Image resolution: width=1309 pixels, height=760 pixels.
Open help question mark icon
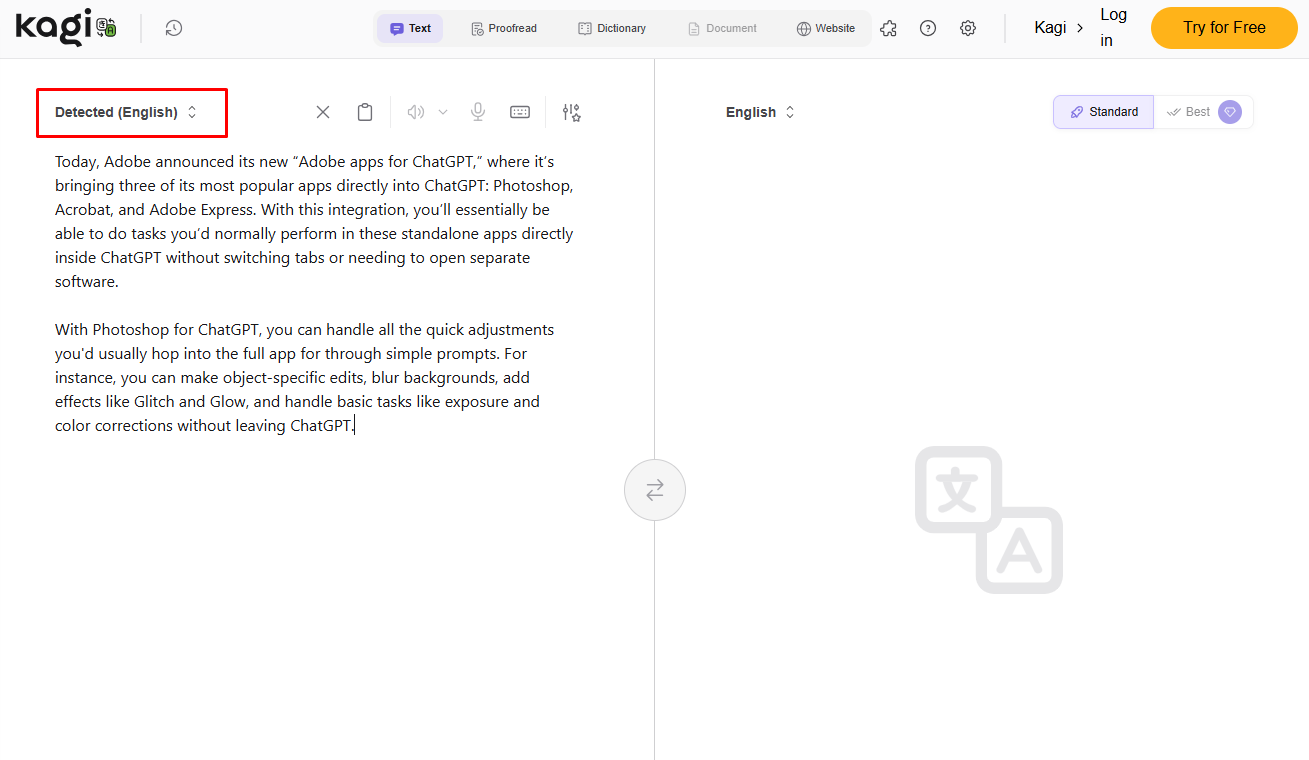point(928,28)
